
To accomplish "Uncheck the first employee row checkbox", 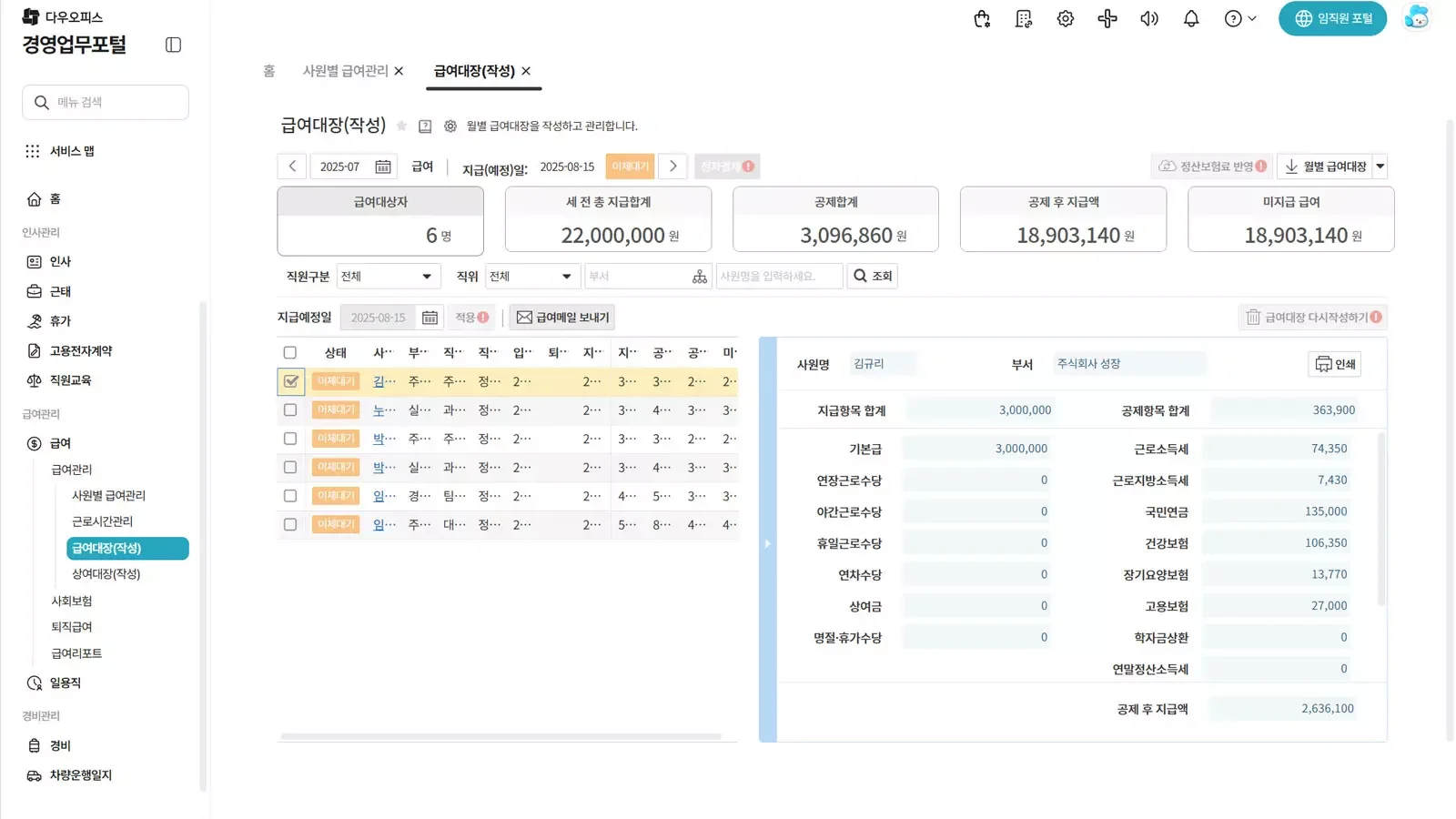I will pyautogui.click(x=290, y=381).
